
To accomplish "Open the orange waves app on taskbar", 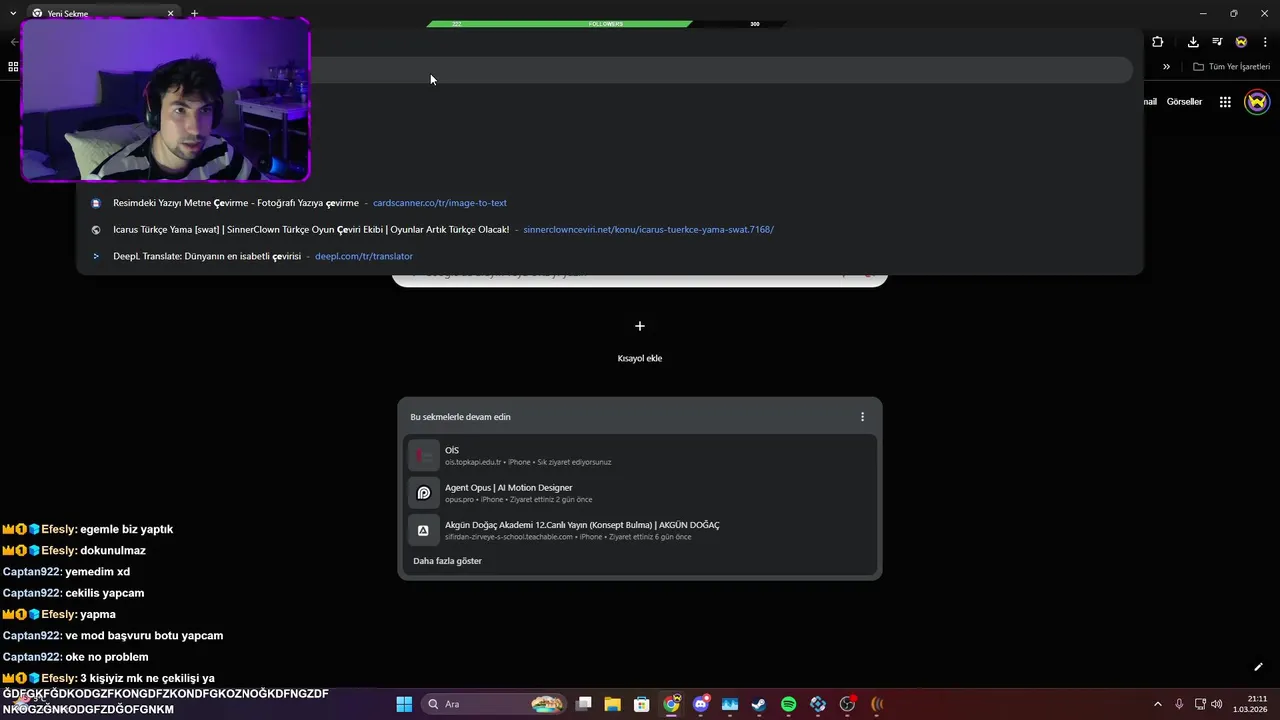I will (x=877, y=704).
